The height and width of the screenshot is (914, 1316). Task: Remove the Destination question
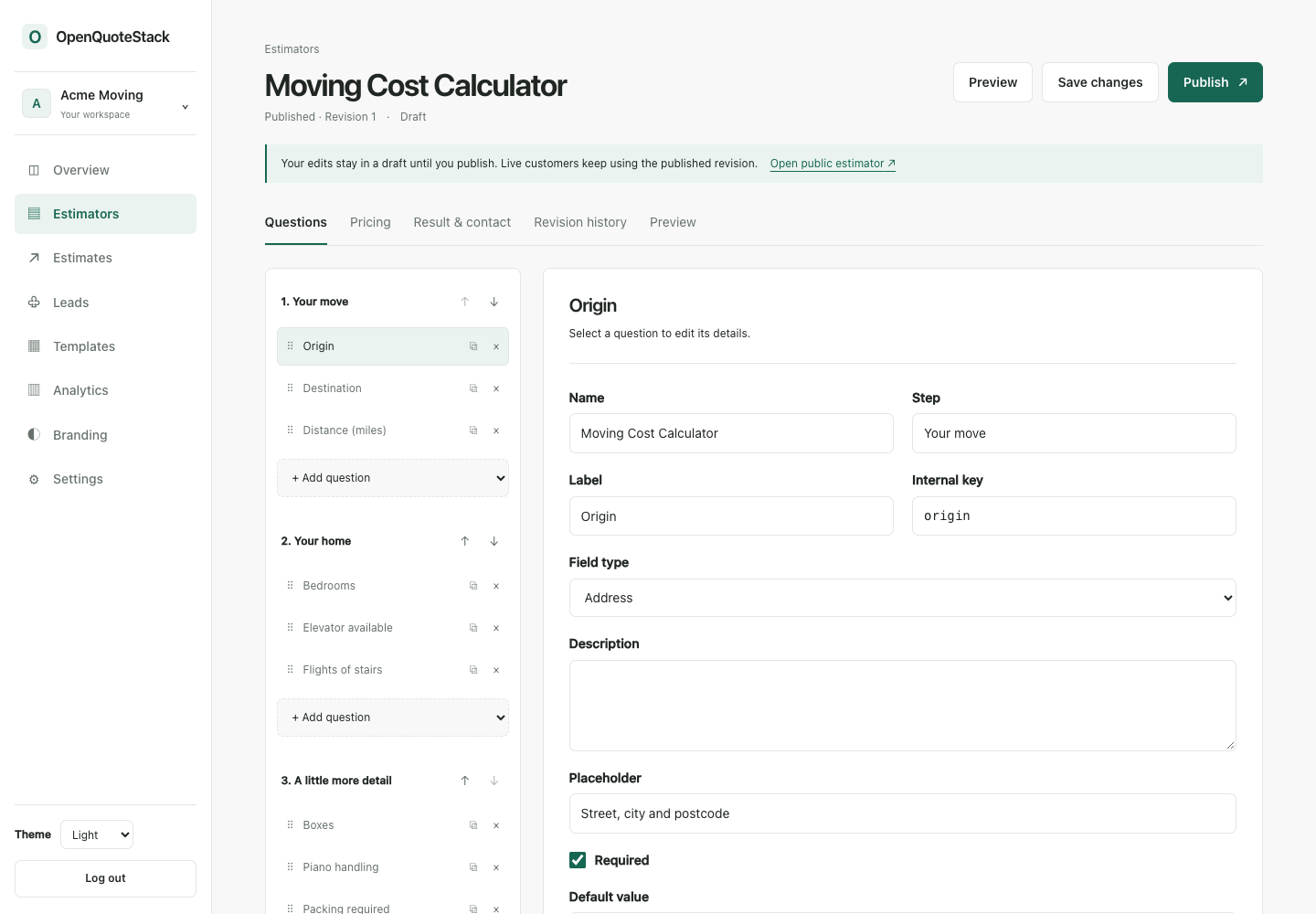tap(496, 388)
